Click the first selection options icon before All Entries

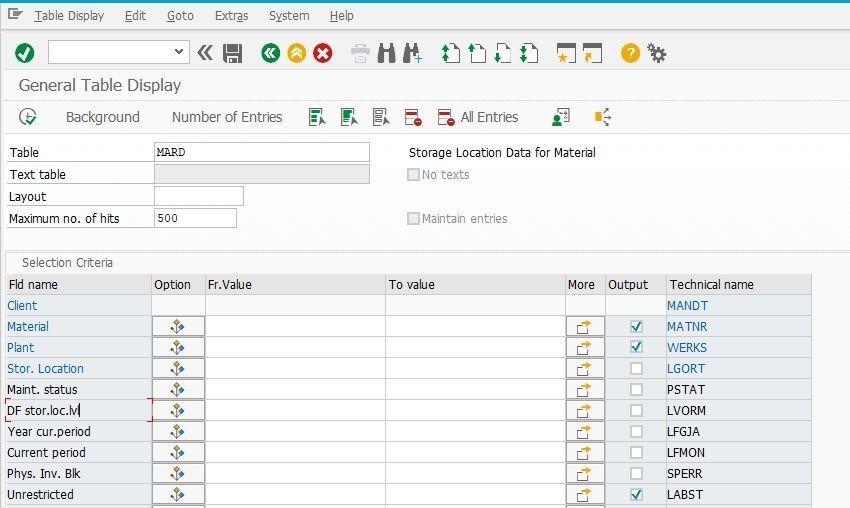click(x=317, y=117)
